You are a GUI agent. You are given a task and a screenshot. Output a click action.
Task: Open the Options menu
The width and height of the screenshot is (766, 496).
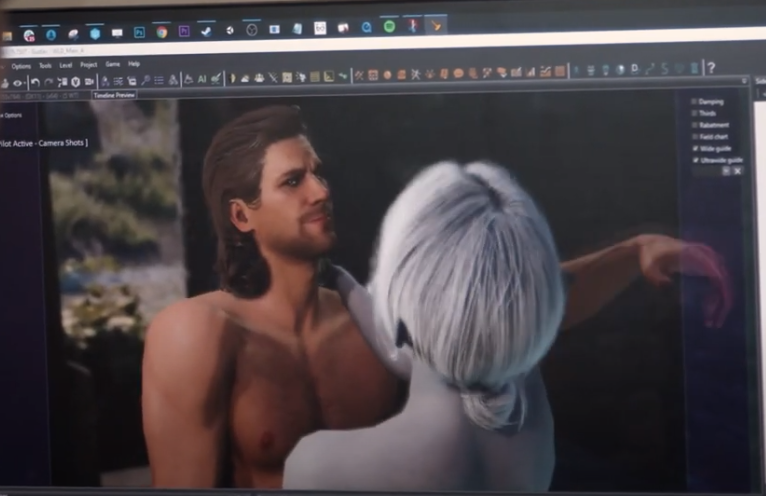[x=21, y=66]
